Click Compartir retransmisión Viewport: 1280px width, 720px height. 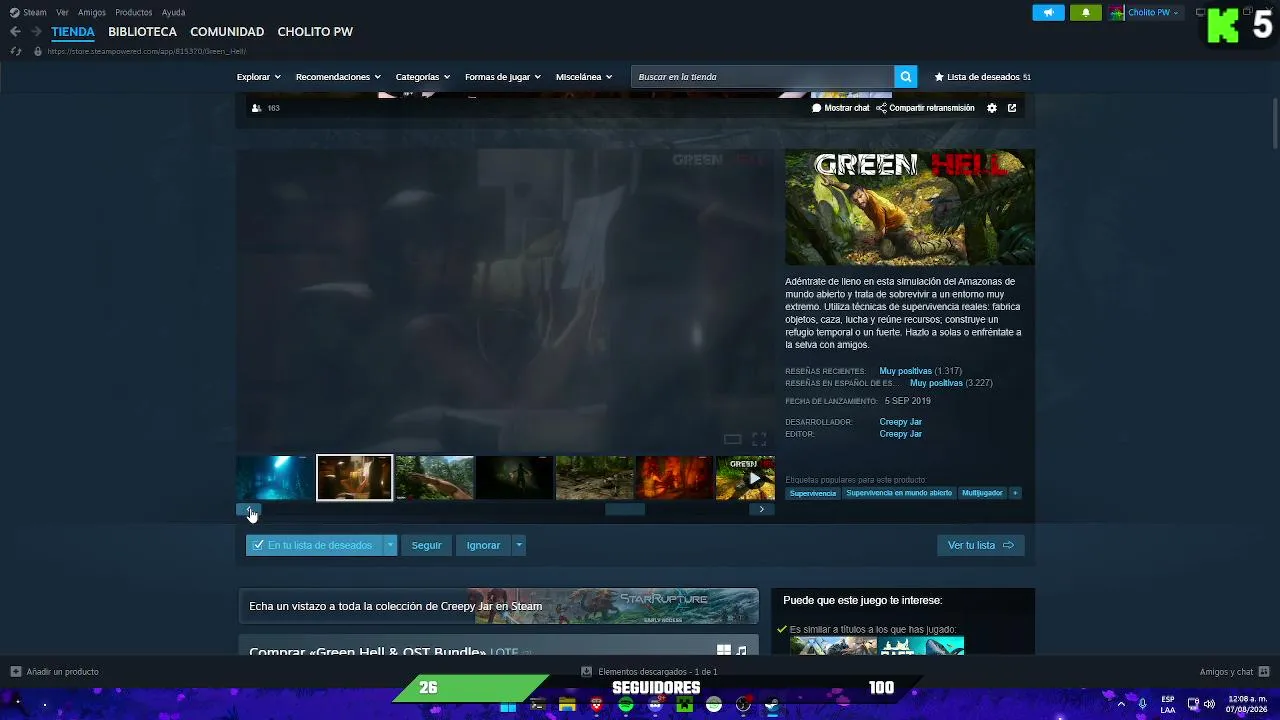(925, 108)
